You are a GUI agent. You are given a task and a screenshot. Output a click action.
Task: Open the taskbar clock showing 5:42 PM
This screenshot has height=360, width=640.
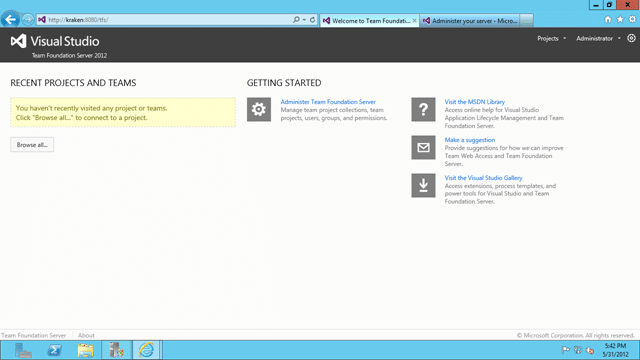click(x=616, y=350)
